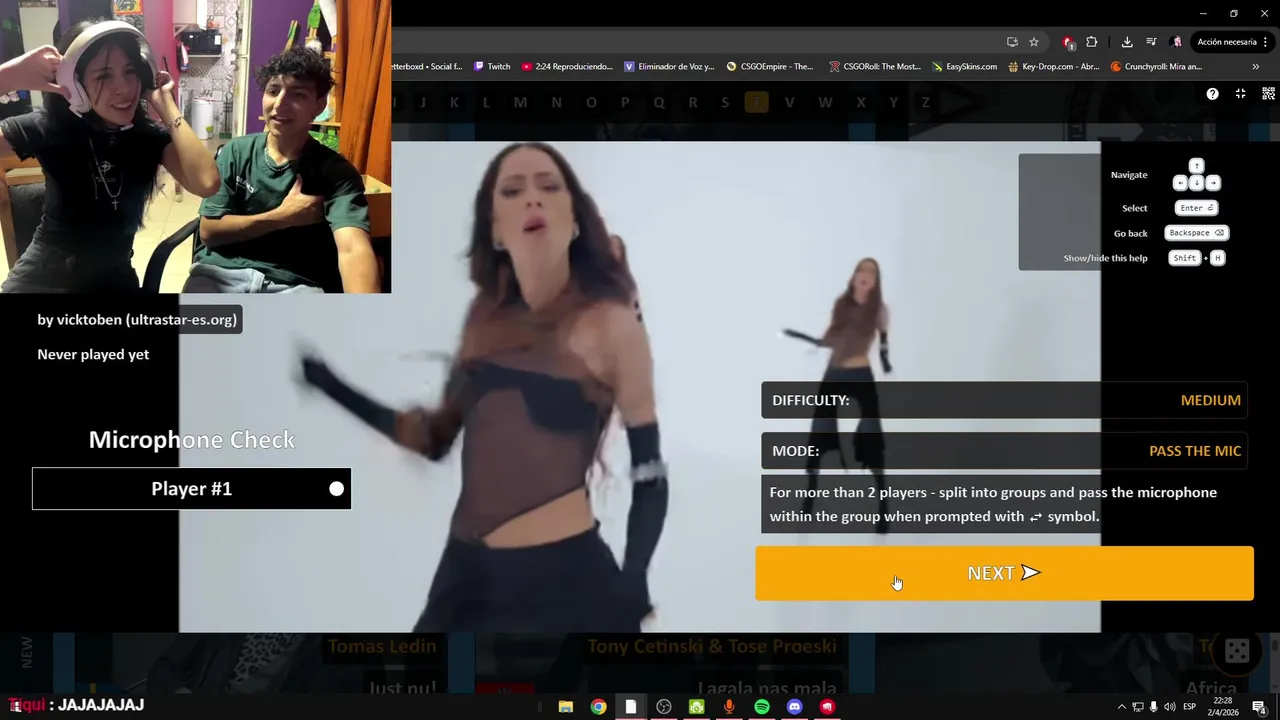
Task: Click the orange NEXT button
Action: pyautogui.click(x=1004, y=573)
